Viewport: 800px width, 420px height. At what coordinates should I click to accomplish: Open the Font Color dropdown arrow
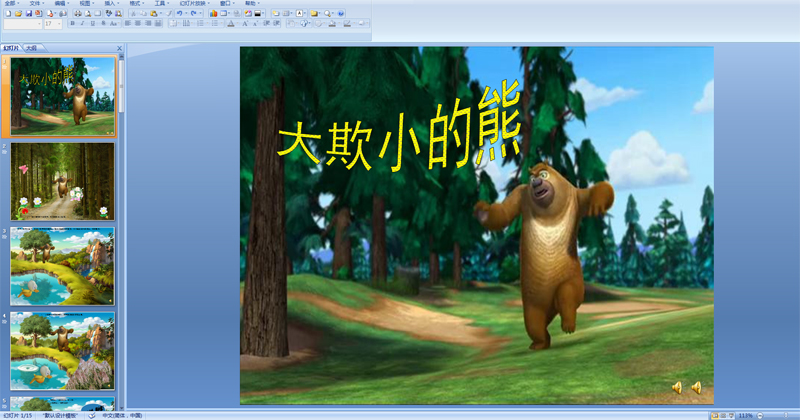[237, 23]
